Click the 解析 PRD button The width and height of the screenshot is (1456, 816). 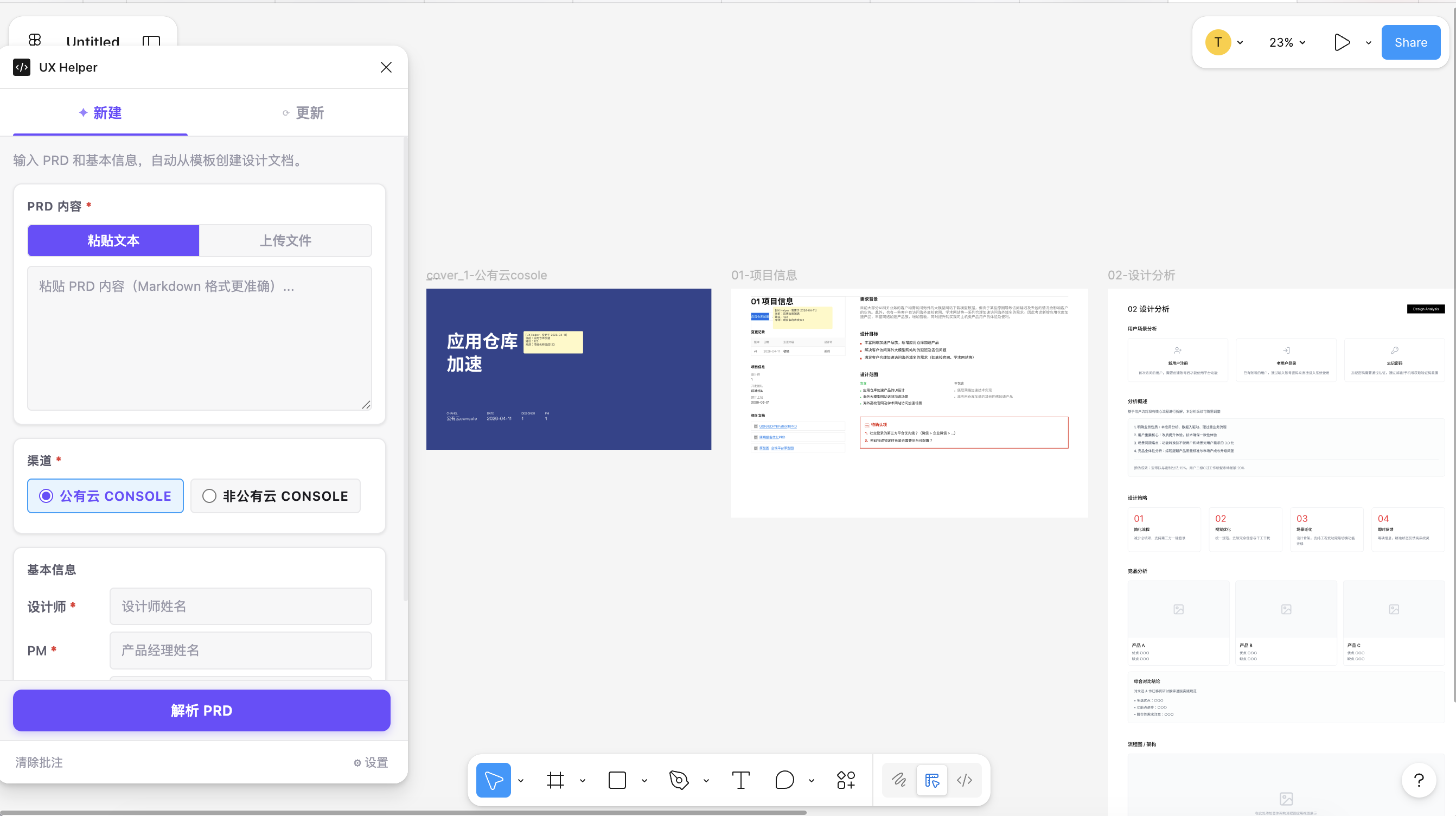202,710
